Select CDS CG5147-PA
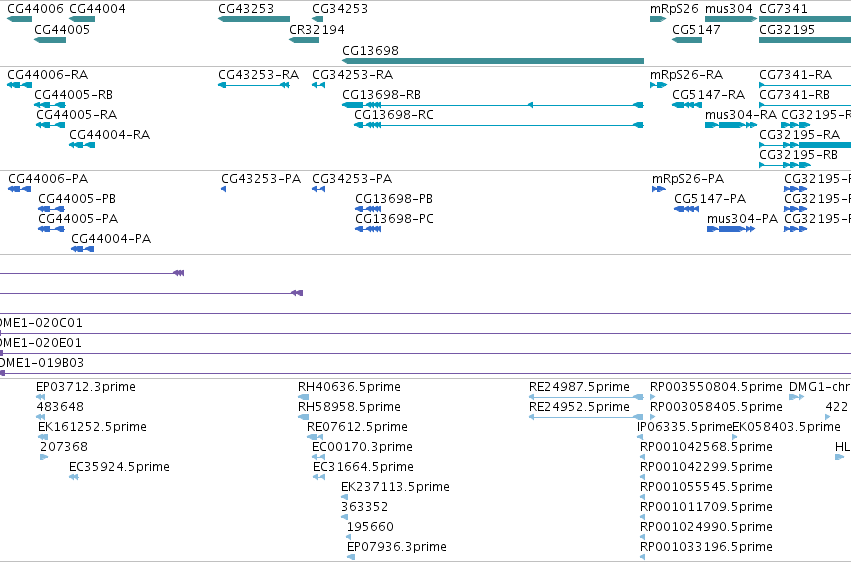851x562 pixels. [687, 209]
